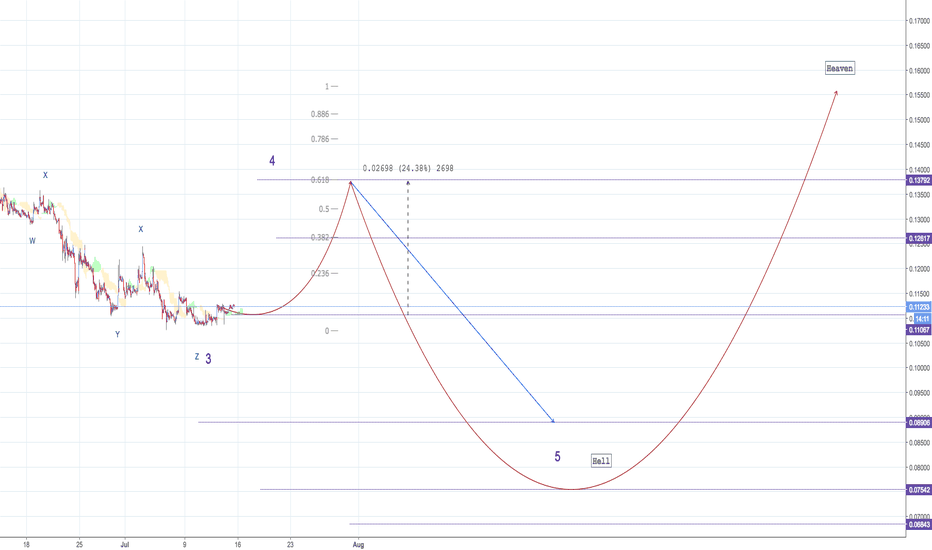Click the 0.16500 price scale tick
Screen dimensions: 932x550
click(x=920, y=46)
